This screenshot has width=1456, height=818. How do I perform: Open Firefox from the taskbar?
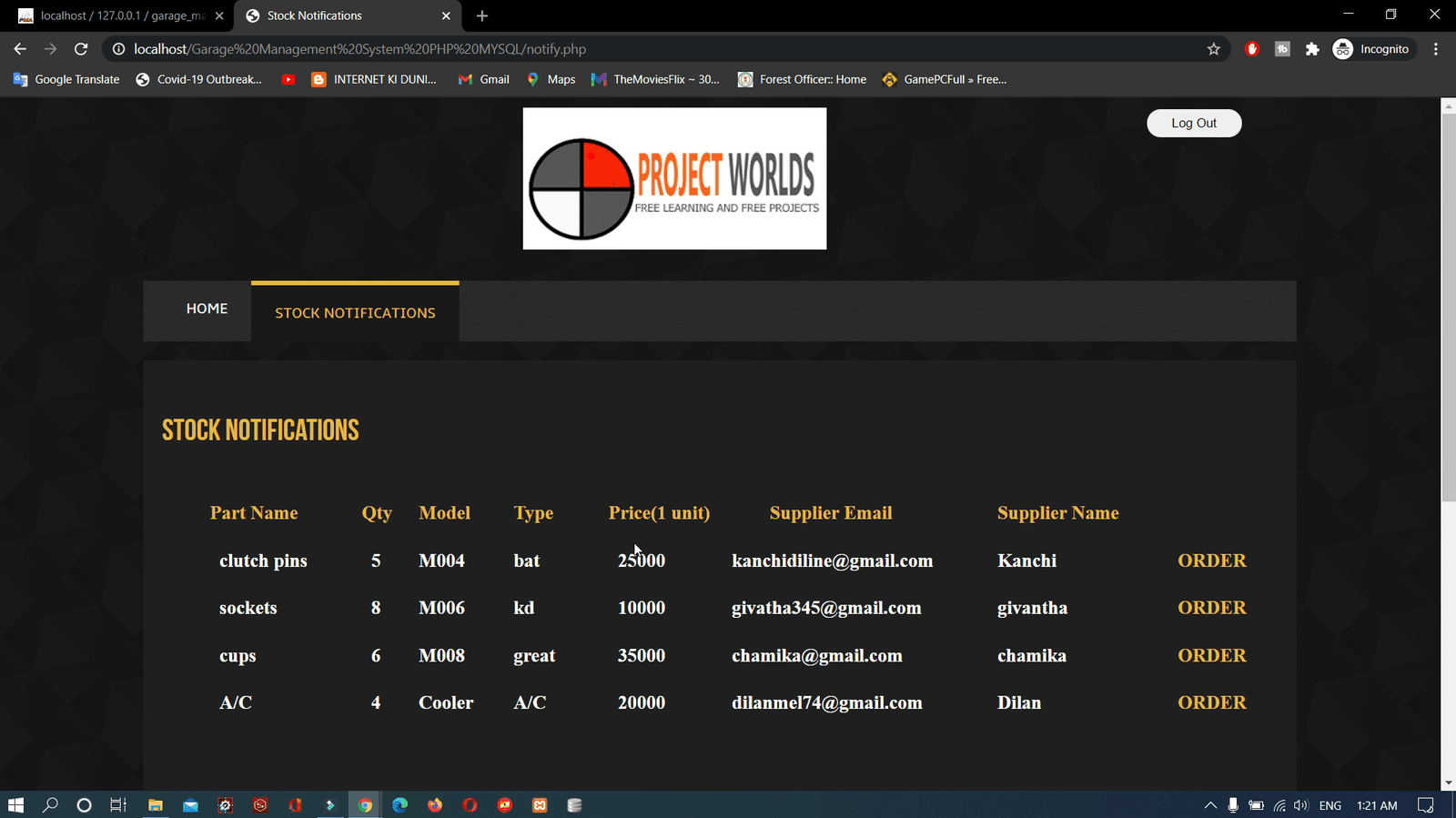coord(435,805)
